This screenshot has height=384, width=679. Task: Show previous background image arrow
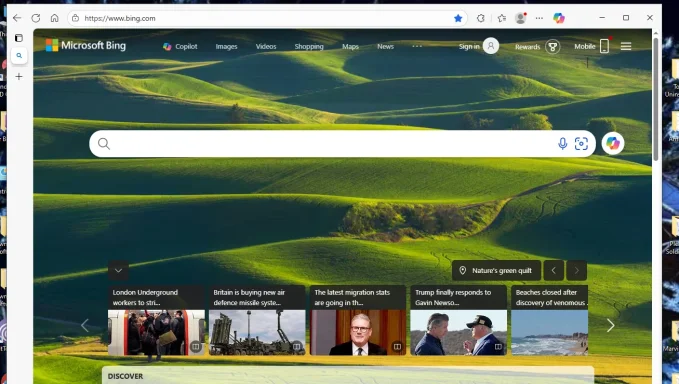(553, 271)
